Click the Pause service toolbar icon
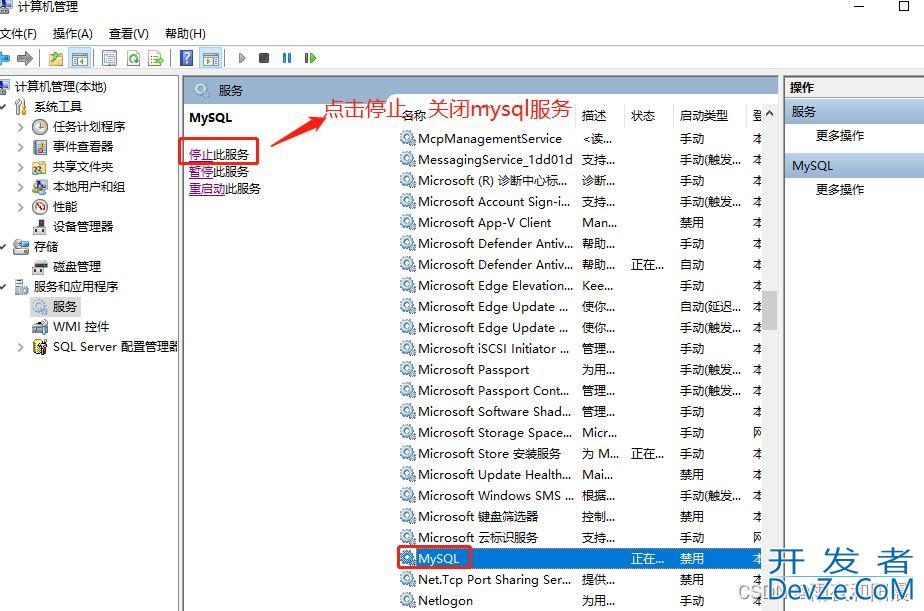The width and height of the screenshot is (924, 611). coord(287,58)
